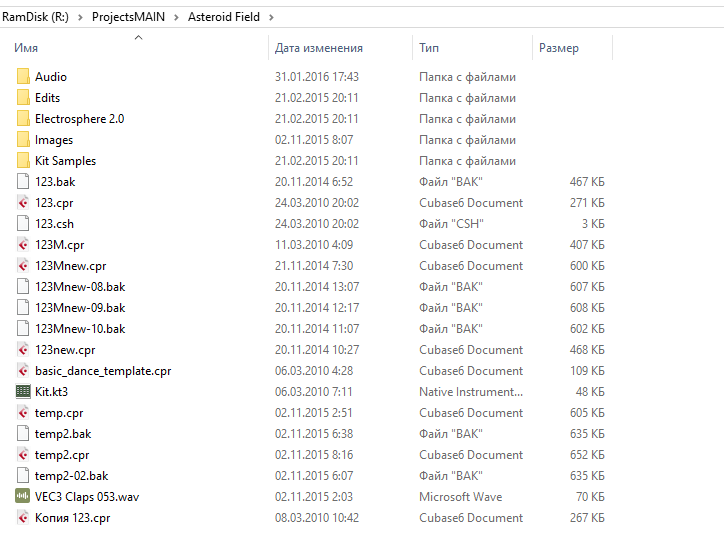Go to ProjectsMAIN in address bar
Viewport: 724px width, 552px height.
tap(128, 17)
